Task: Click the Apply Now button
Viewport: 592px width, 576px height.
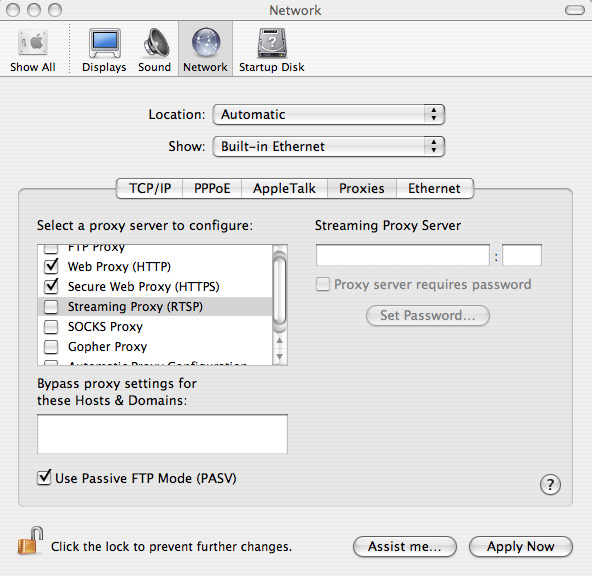Action: [521, 546]
